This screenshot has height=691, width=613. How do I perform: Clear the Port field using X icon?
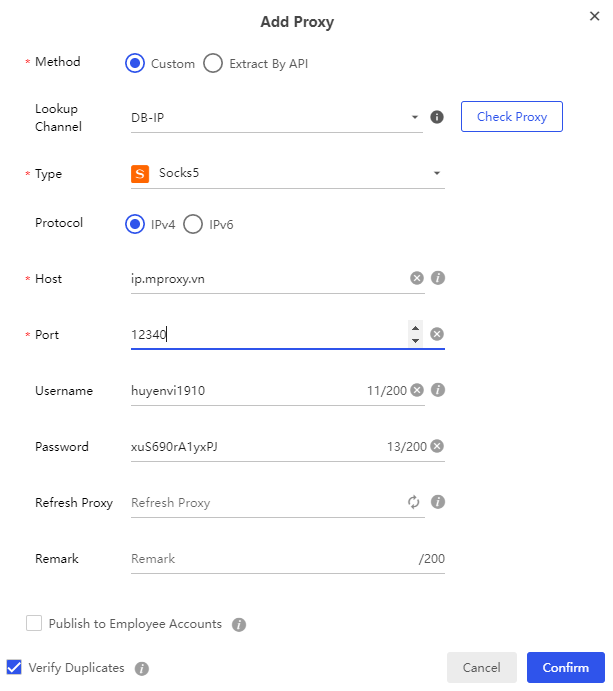437,334
